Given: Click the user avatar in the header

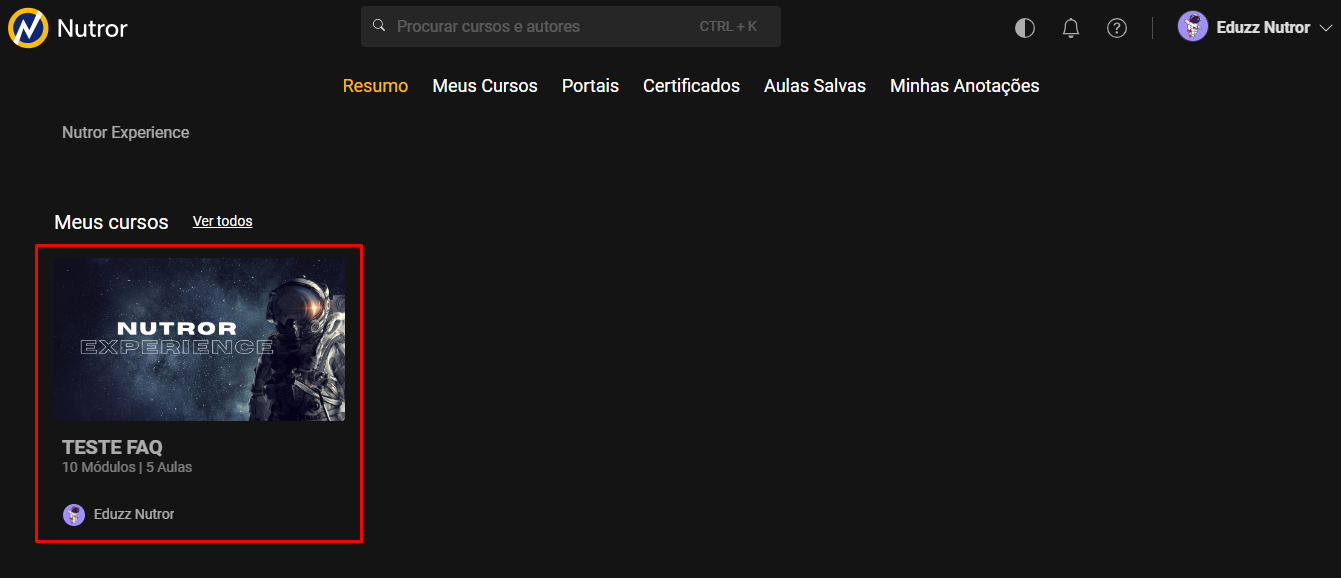Looking at the screenshot, I should click(x=1193, y=27).
